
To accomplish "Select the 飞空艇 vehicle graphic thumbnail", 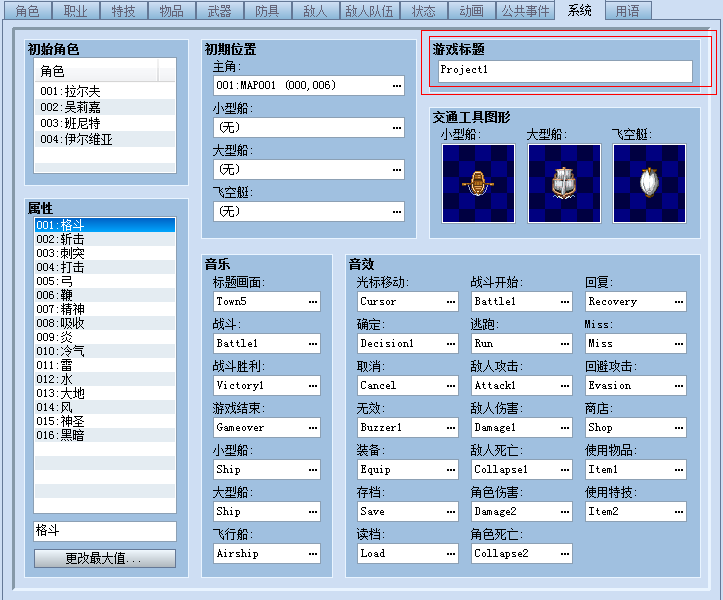I will 649,183.
